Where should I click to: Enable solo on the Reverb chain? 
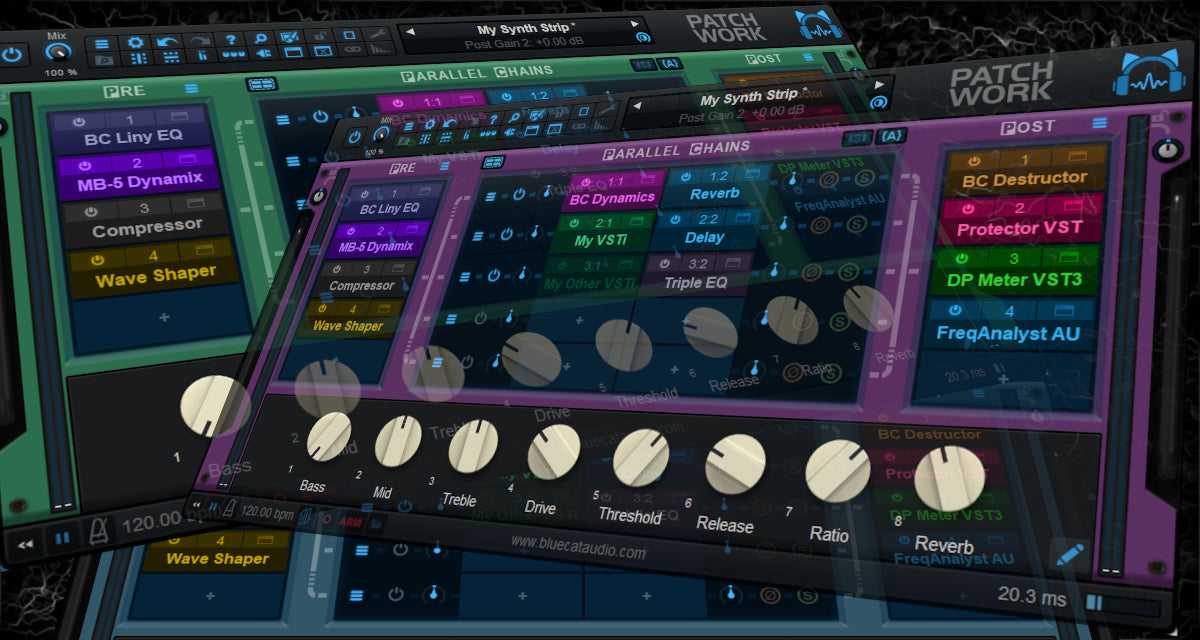coord(864,178)
